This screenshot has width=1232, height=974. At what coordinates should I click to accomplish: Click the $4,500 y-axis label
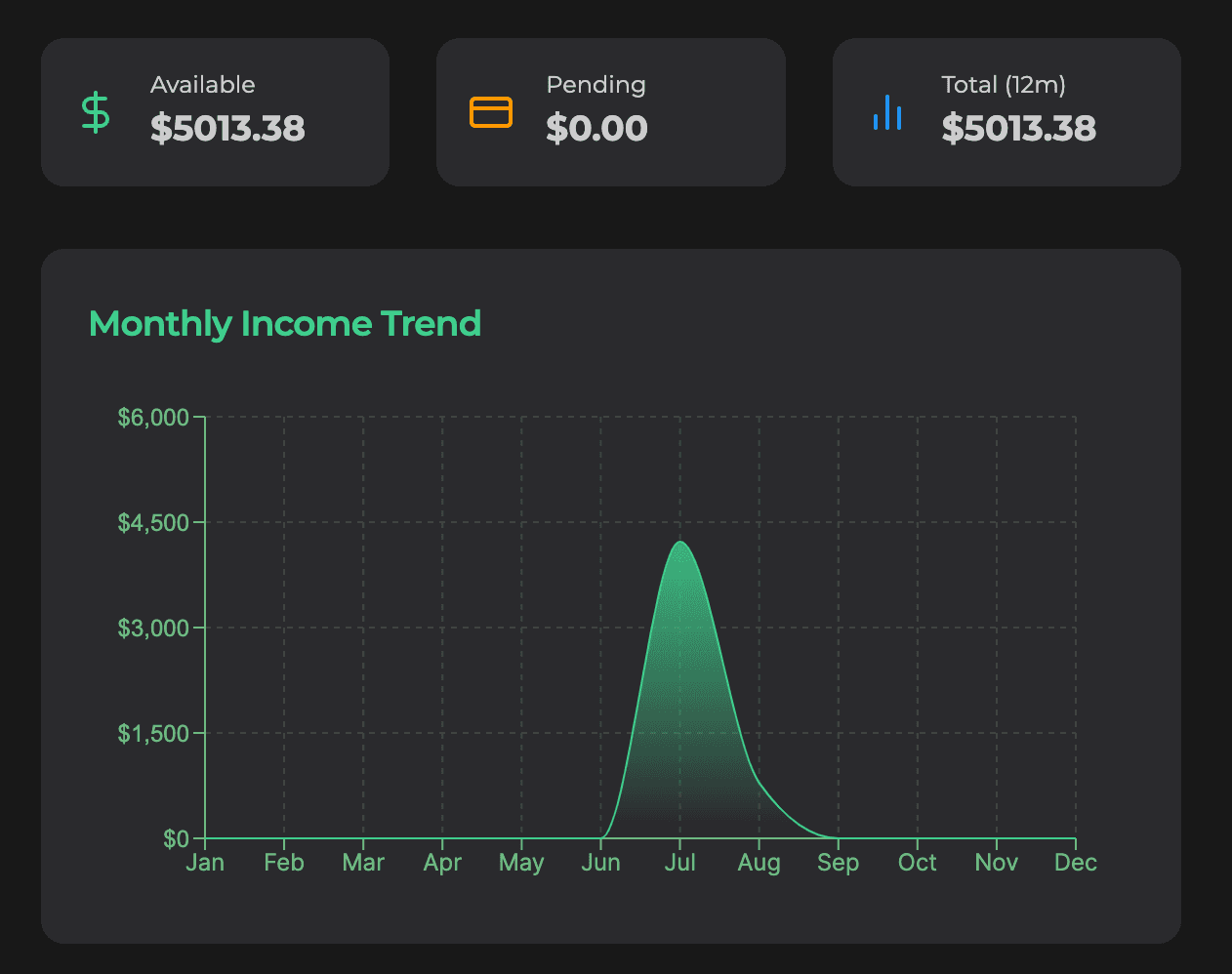(x=153, y=523)
